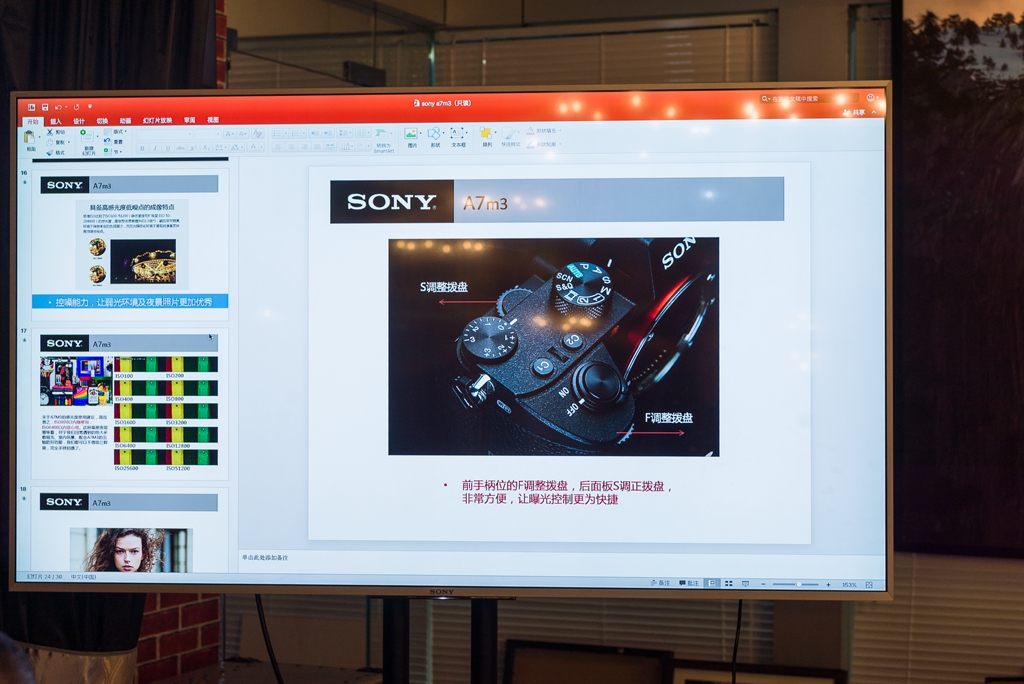Click the fit slide to window icon
Viewport: 1024px width, 684px height.
869,585
